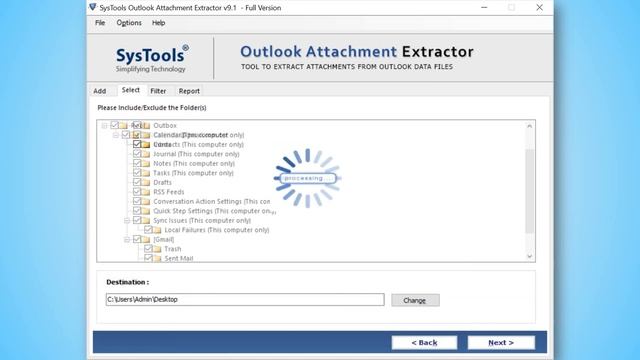Toggle the Contacts folder checkbox
The height and width of the screenshot is (360, 640).
[137, 144]
